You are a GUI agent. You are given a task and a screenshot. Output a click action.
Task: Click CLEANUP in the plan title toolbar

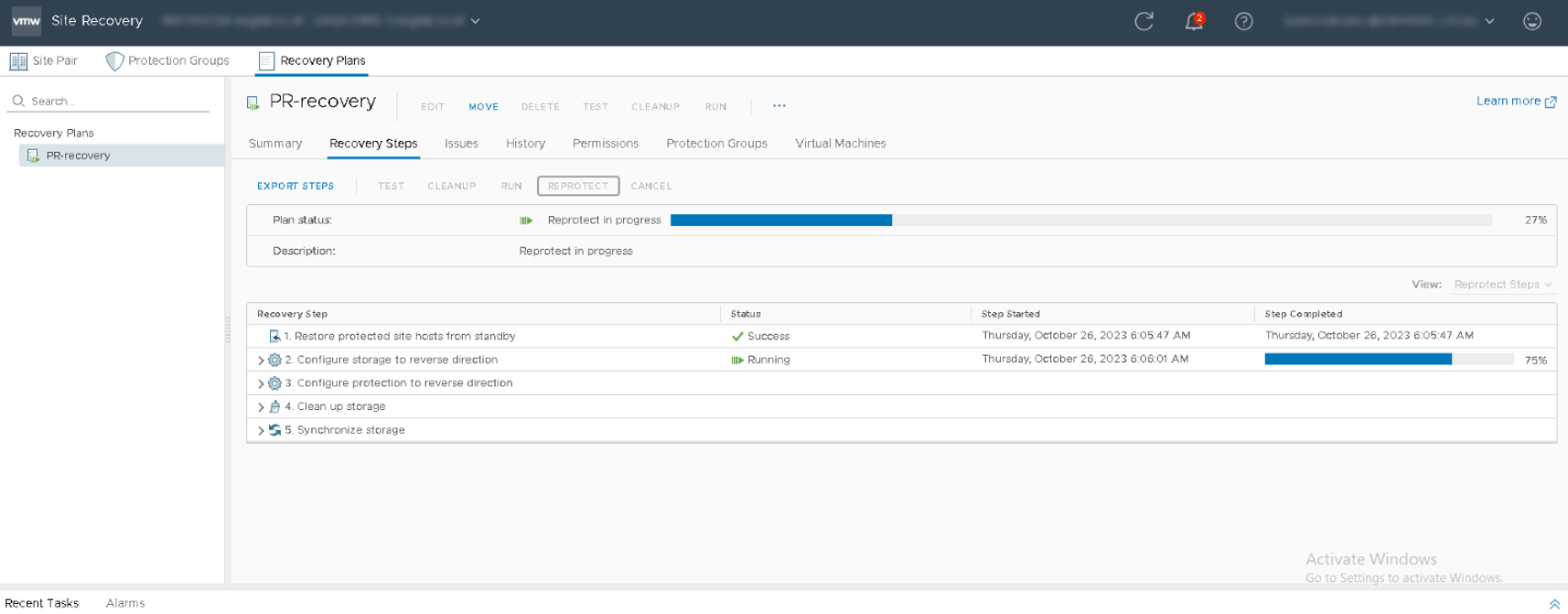656,107
